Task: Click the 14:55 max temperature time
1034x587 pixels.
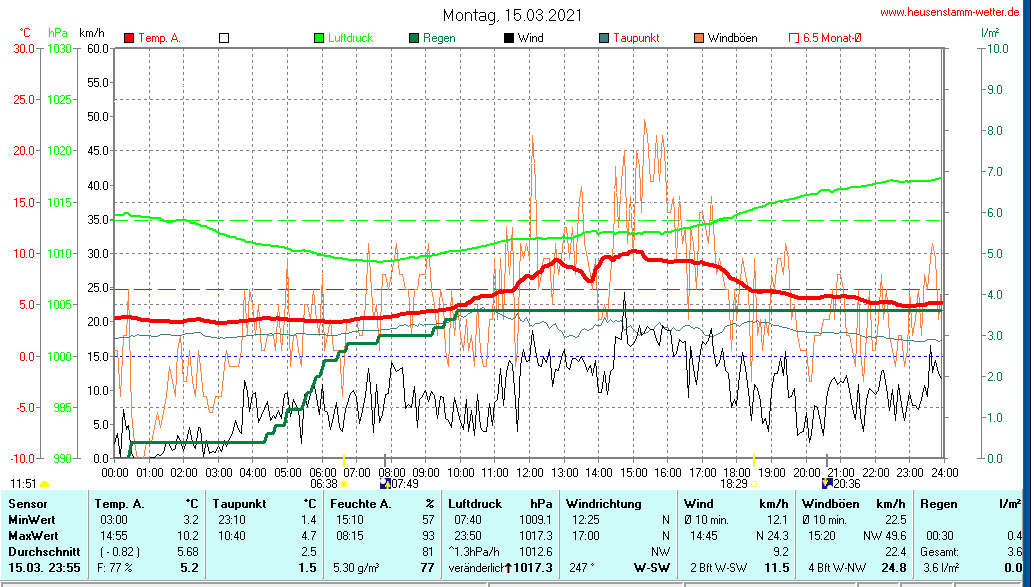Action: pyautogui.click(x=114, y=536)
